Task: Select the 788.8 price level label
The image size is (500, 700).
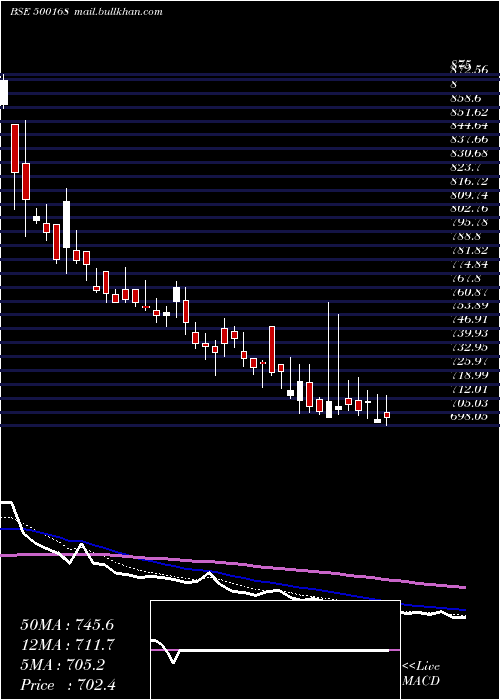Action: click(467, 237)
